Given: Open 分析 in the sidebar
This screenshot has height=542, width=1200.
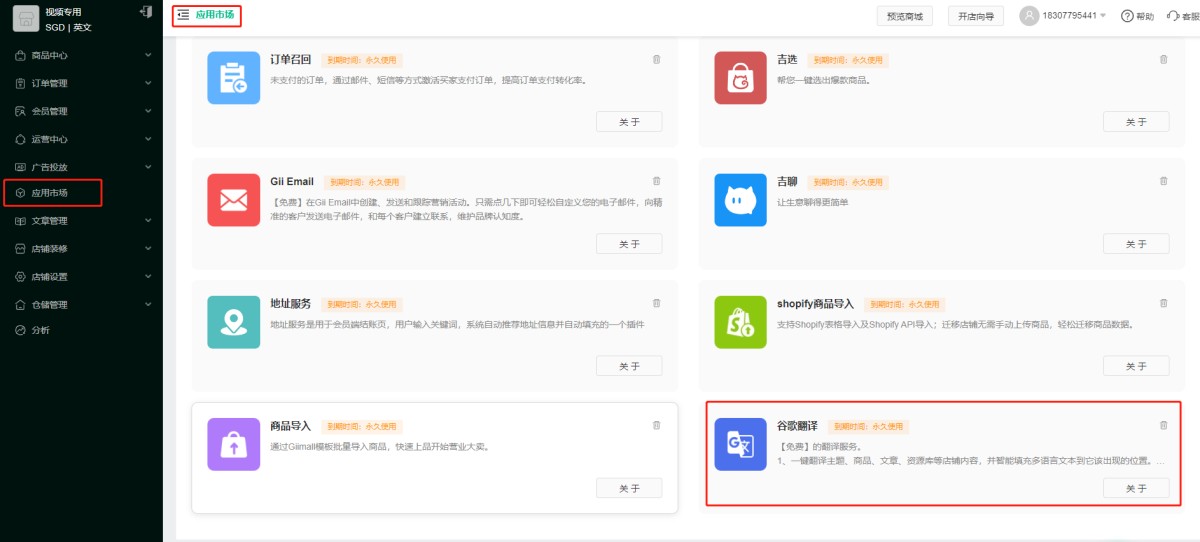Looking at the screenshot, I should pyautogui.click(x=40, y=330).
